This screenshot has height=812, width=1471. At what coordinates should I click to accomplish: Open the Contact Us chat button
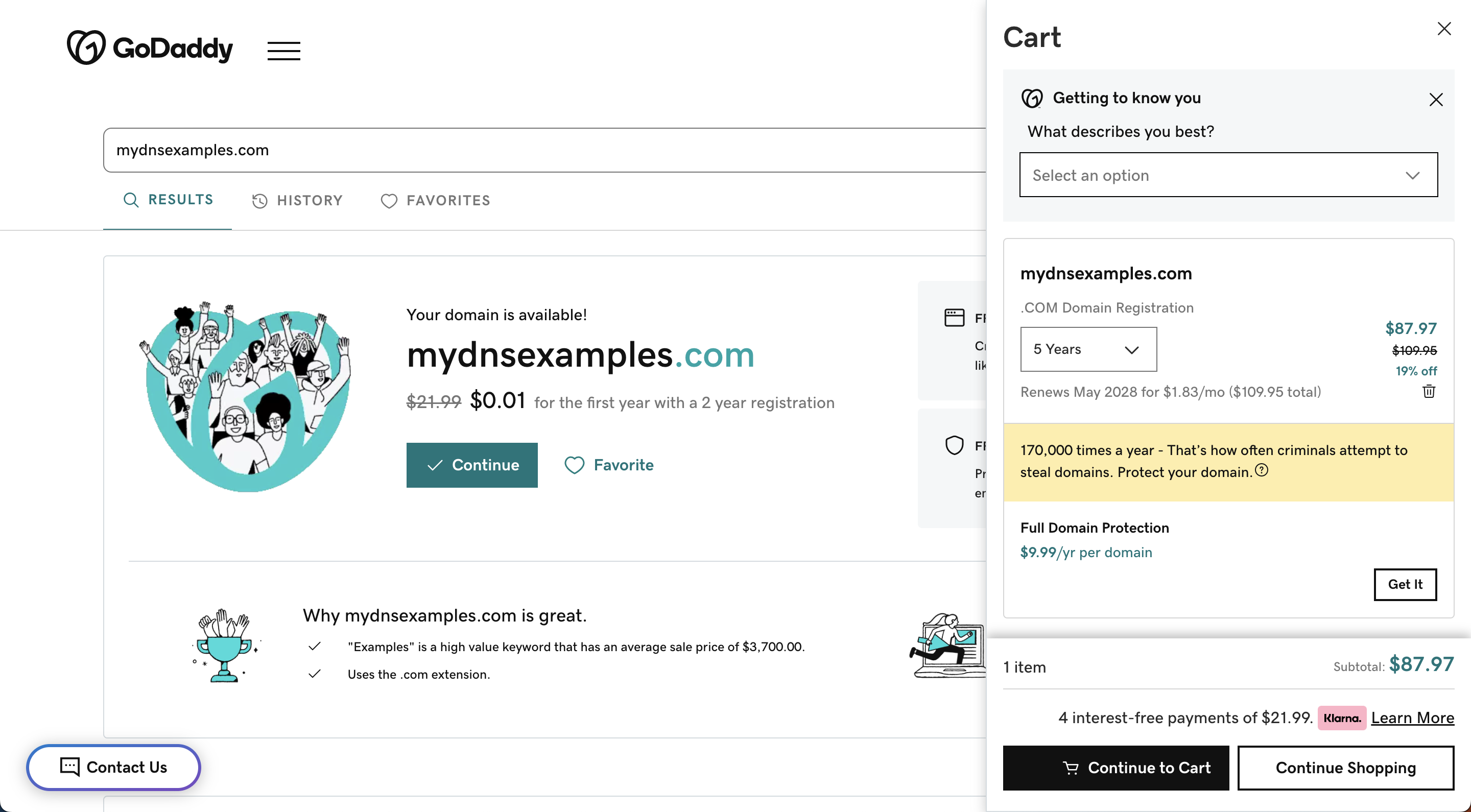pyautogui.click(x=113, y=767)
